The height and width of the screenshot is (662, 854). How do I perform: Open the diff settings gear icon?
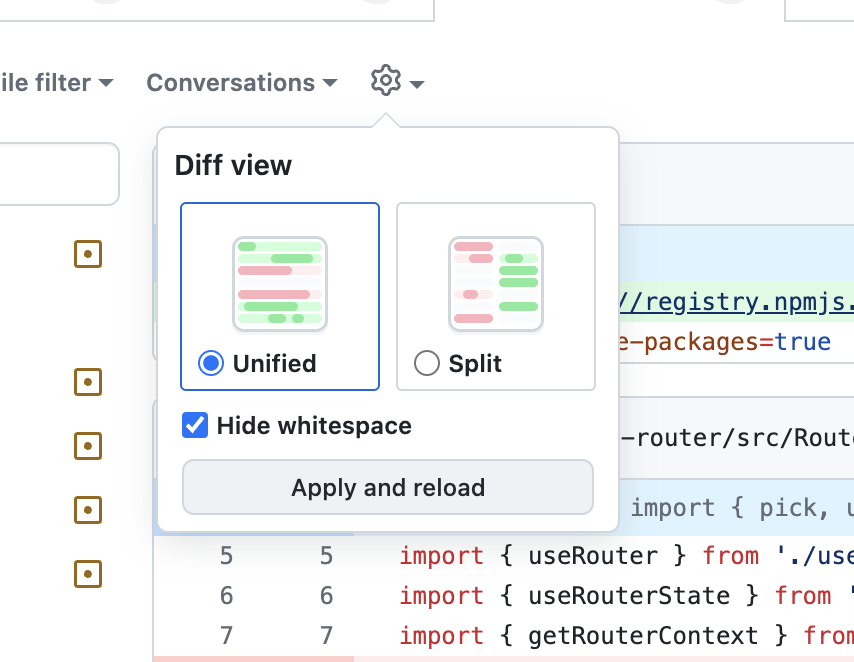tap(386, 81)
